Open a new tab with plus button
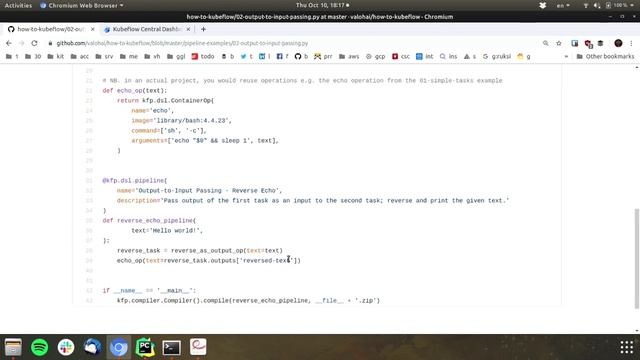The height and width of the screenshot is (360, 640). (x=203, y=29)
